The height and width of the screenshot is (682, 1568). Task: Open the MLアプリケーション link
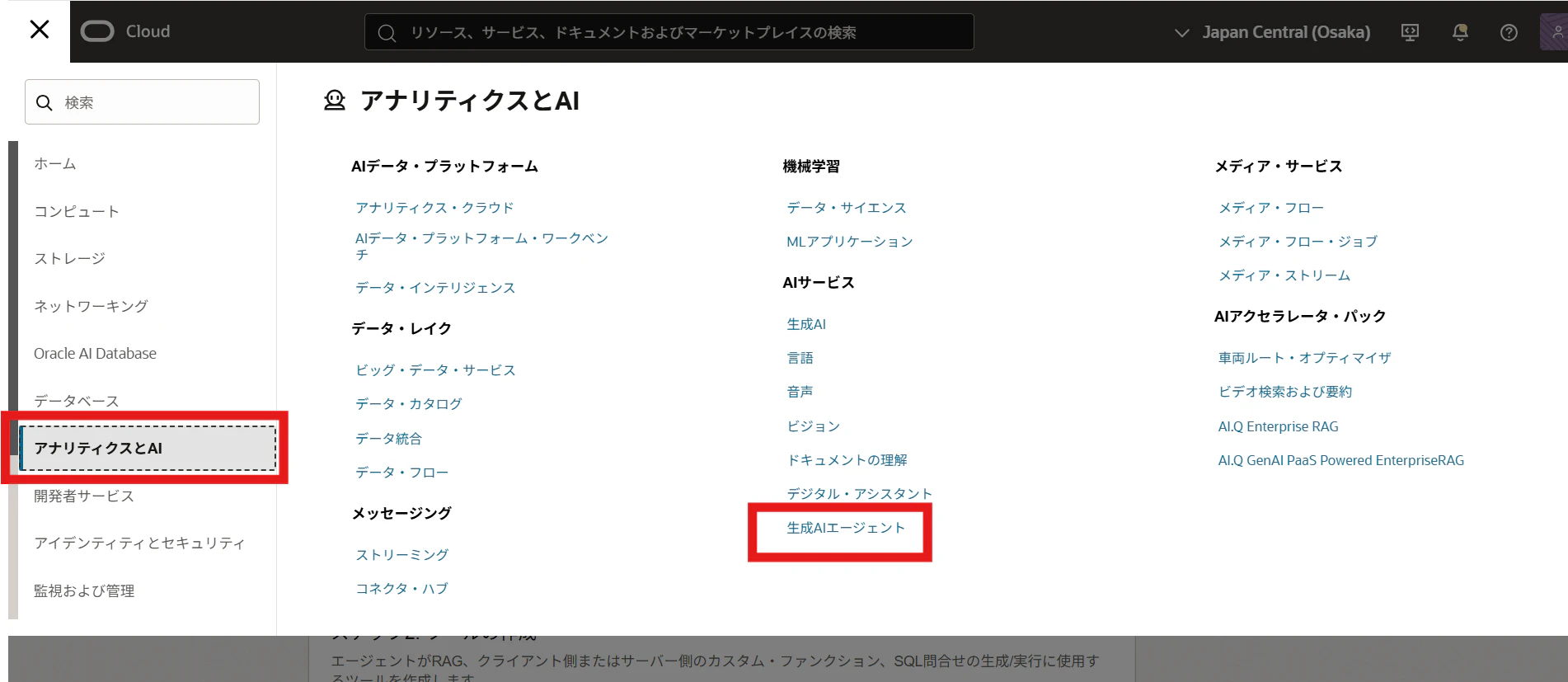click(x=850, y=242)
